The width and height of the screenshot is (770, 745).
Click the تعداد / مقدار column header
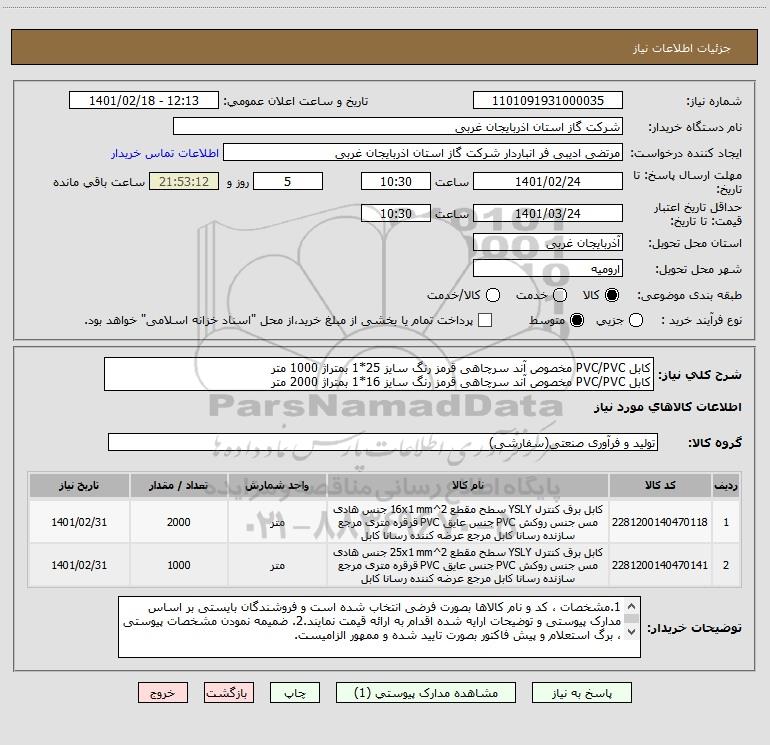(x=178, y=485)
